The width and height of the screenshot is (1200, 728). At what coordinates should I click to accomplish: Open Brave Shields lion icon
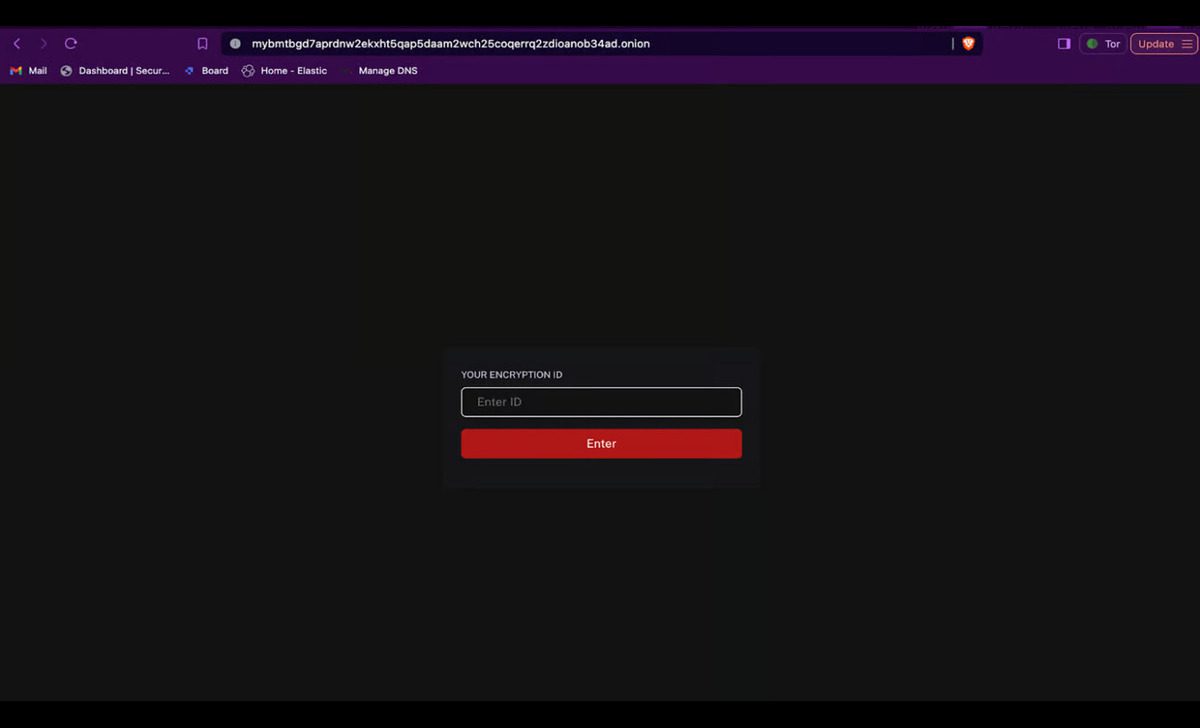click(968, 44)
